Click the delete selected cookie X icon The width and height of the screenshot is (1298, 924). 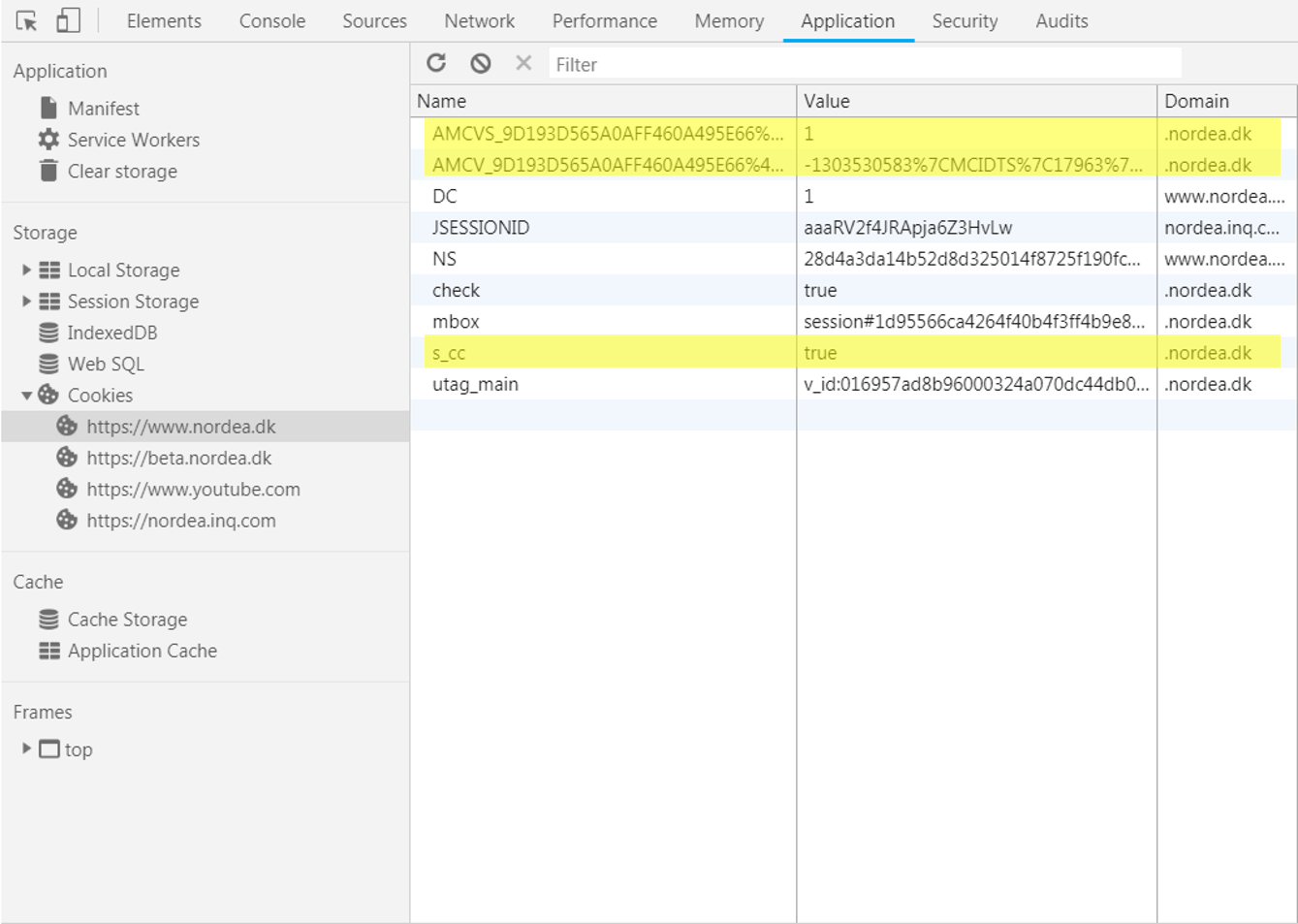pyautogui.click(x=523, y=63)
